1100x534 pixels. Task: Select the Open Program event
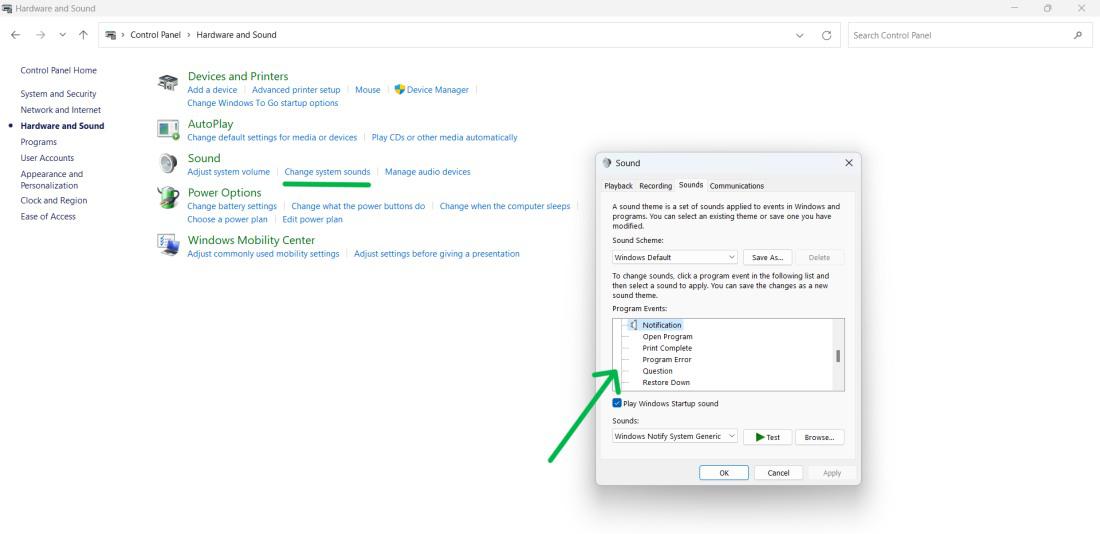pyautogui.click(x=667, y=337)
